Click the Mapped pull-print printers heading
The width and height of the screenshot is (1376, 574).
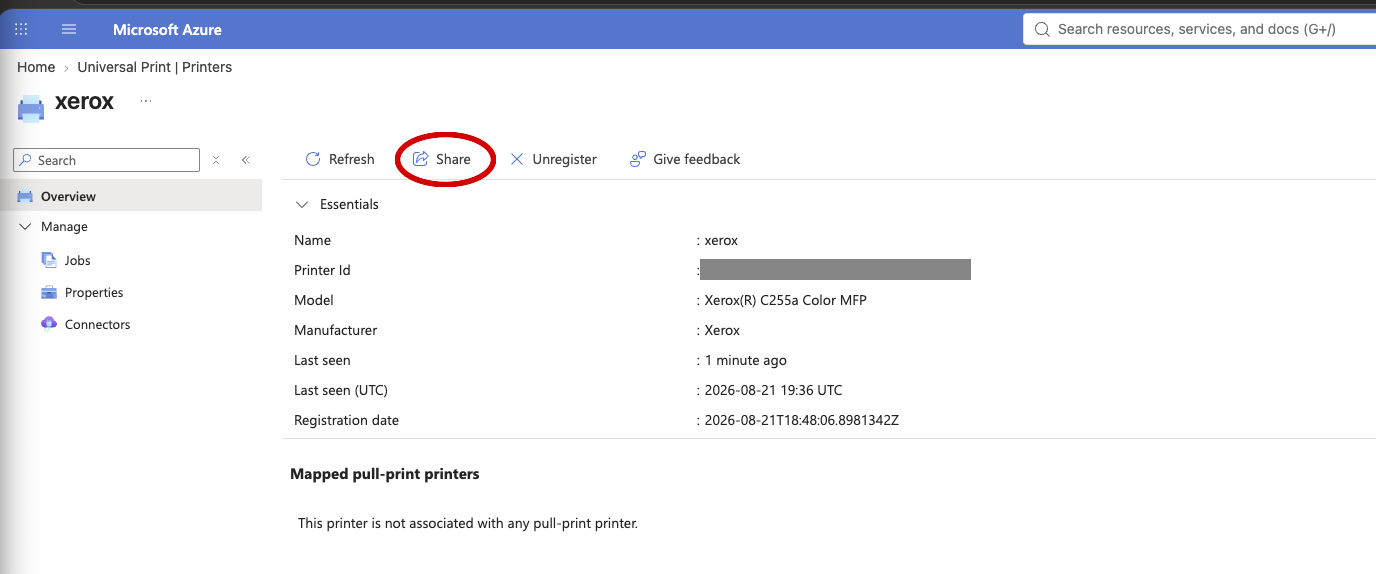click(385, 474)
